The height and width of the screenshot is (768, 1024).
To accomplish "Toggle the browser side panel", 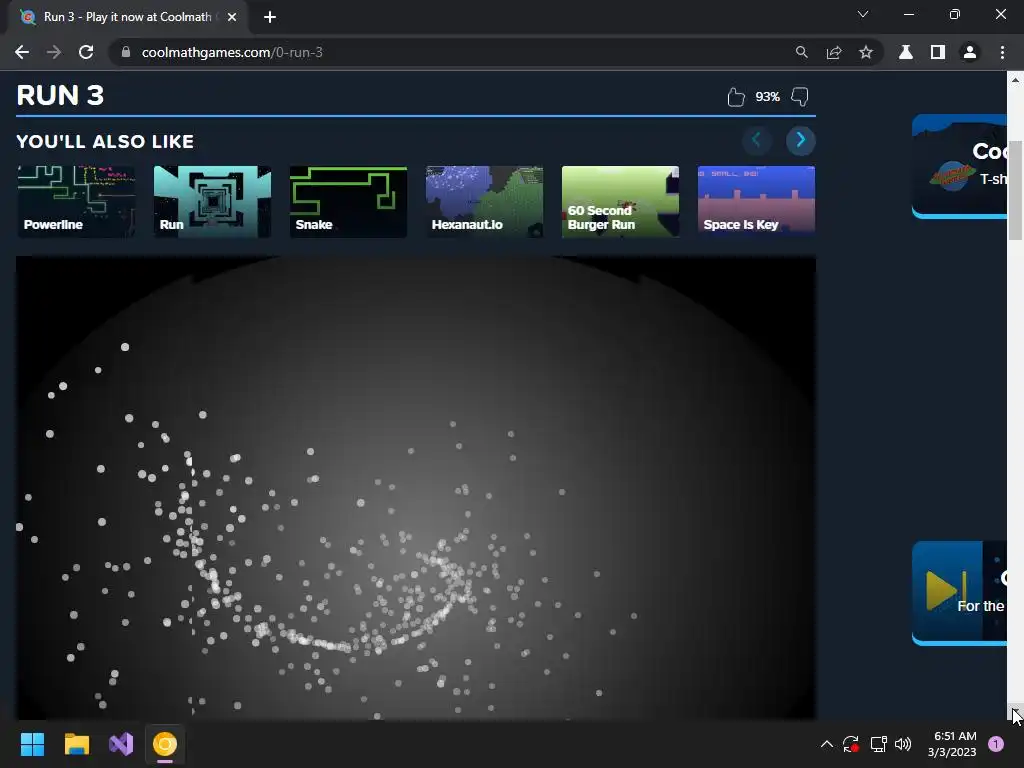I will [938, 52].
